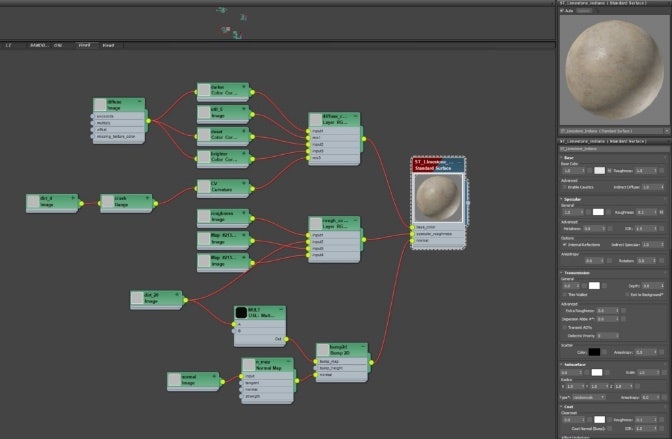
Task: Click the diffuse Layer RGB node thumbnail
Action: [x=315, y=120]
